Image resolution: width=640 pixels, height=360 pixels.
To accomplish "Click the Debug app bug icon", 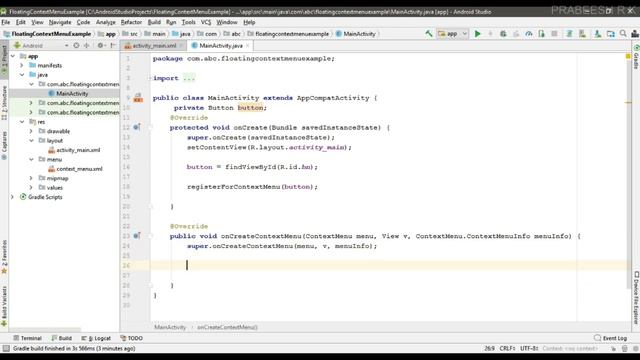I will point(503,34).
